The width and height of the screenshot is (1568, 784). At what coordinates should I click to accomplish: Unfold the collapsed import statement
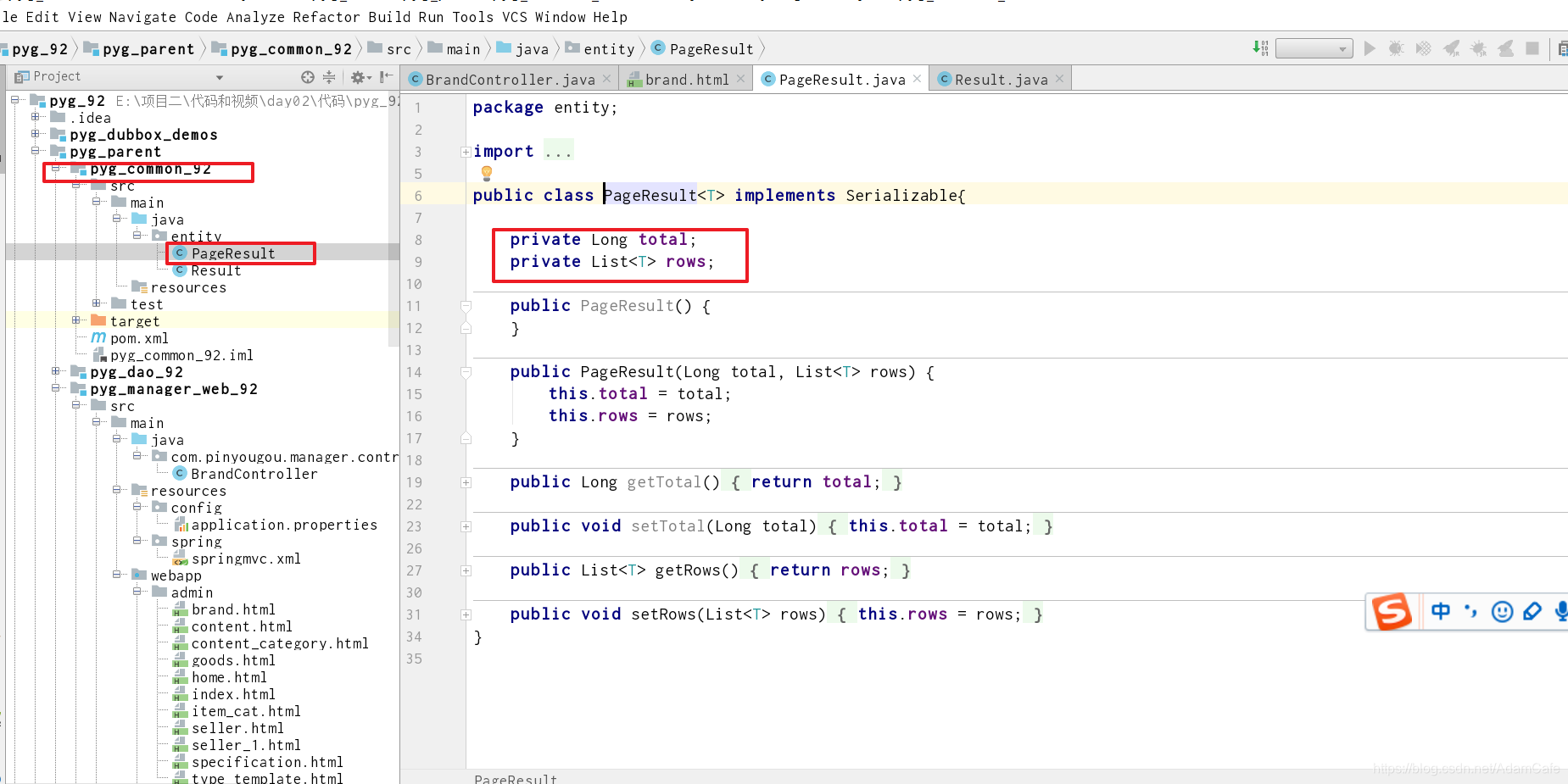tap(466, 152)
